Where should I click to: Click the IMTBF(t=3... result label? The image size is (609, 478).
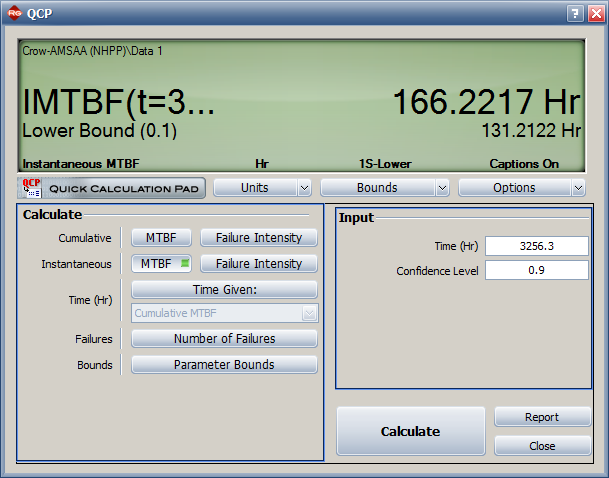click(x=118, y=102)
